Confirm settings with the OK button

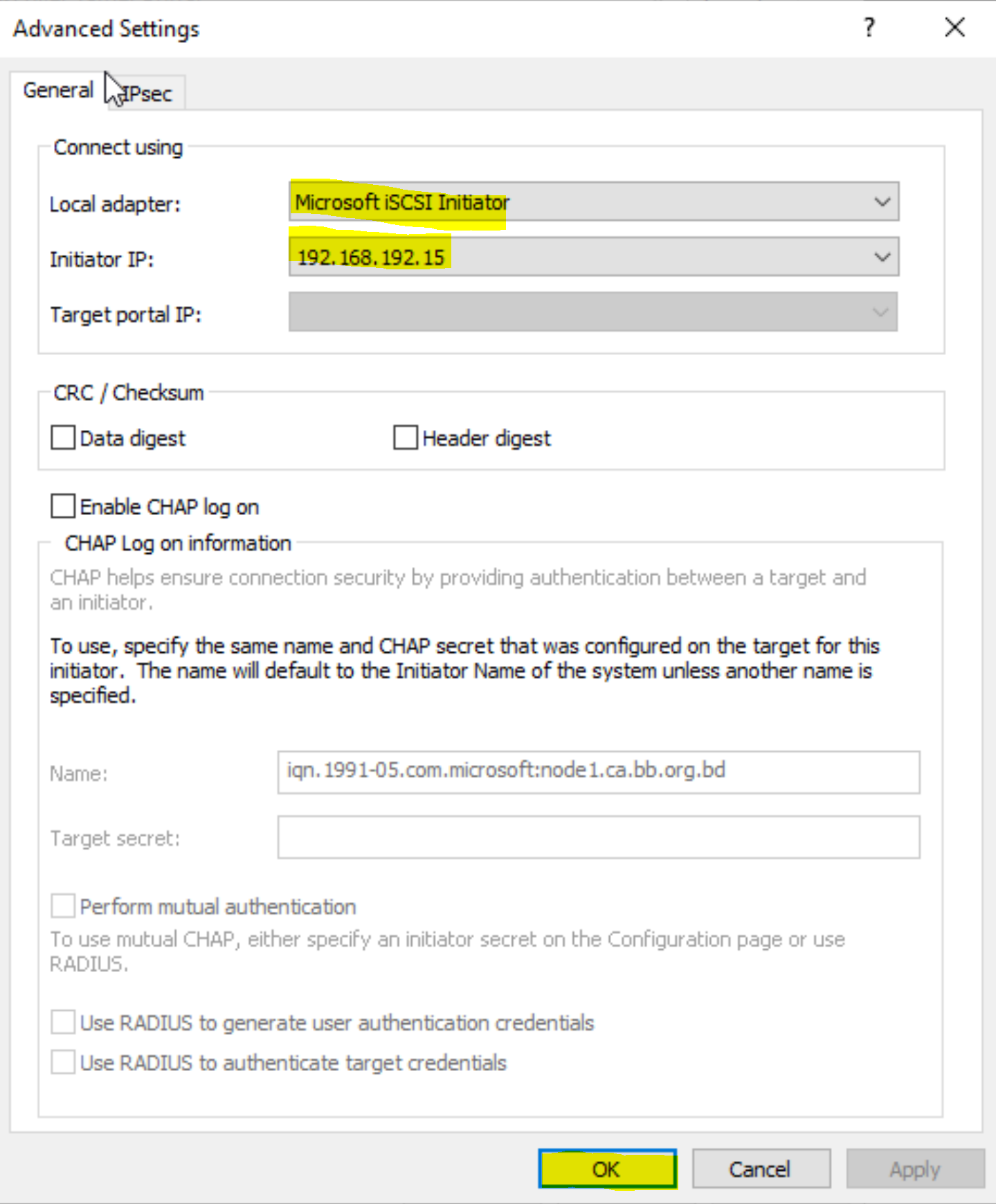[607, 1169]
